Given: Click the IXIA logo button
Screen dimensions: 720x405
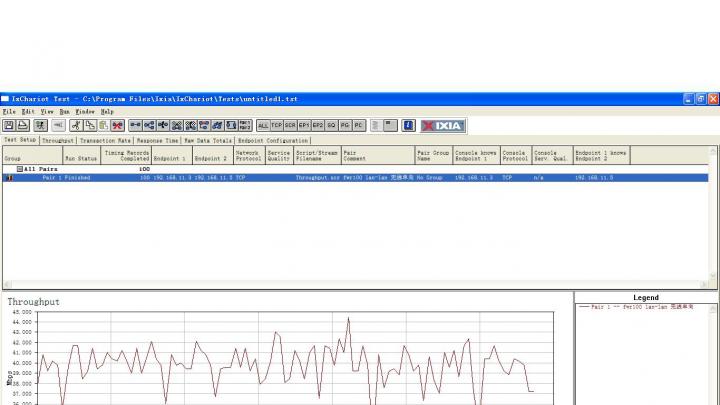Looking at the screenshot, I should pos(443,126).
